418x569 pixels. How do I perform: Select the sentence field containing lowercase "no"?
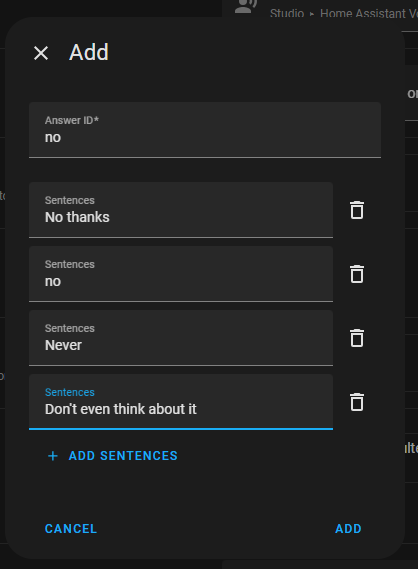click(181, 274)
